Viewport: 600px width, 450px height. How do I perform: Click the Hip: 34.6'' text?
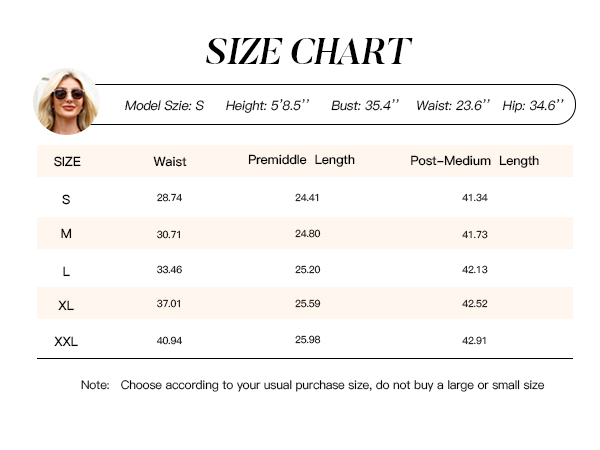point(533,105)
